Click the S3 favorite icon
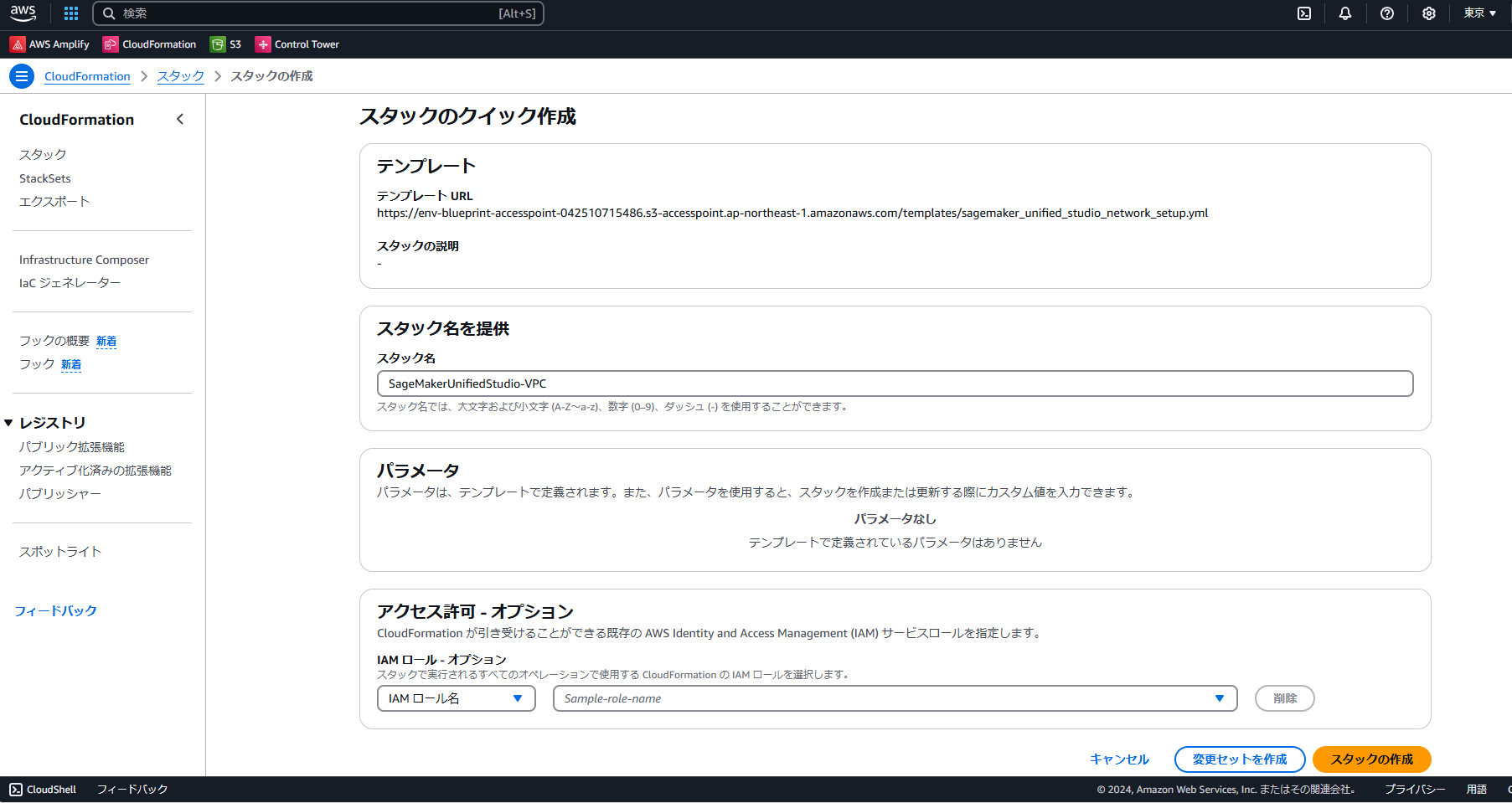Screen dimensions: 1512x803 coord(218,44)
